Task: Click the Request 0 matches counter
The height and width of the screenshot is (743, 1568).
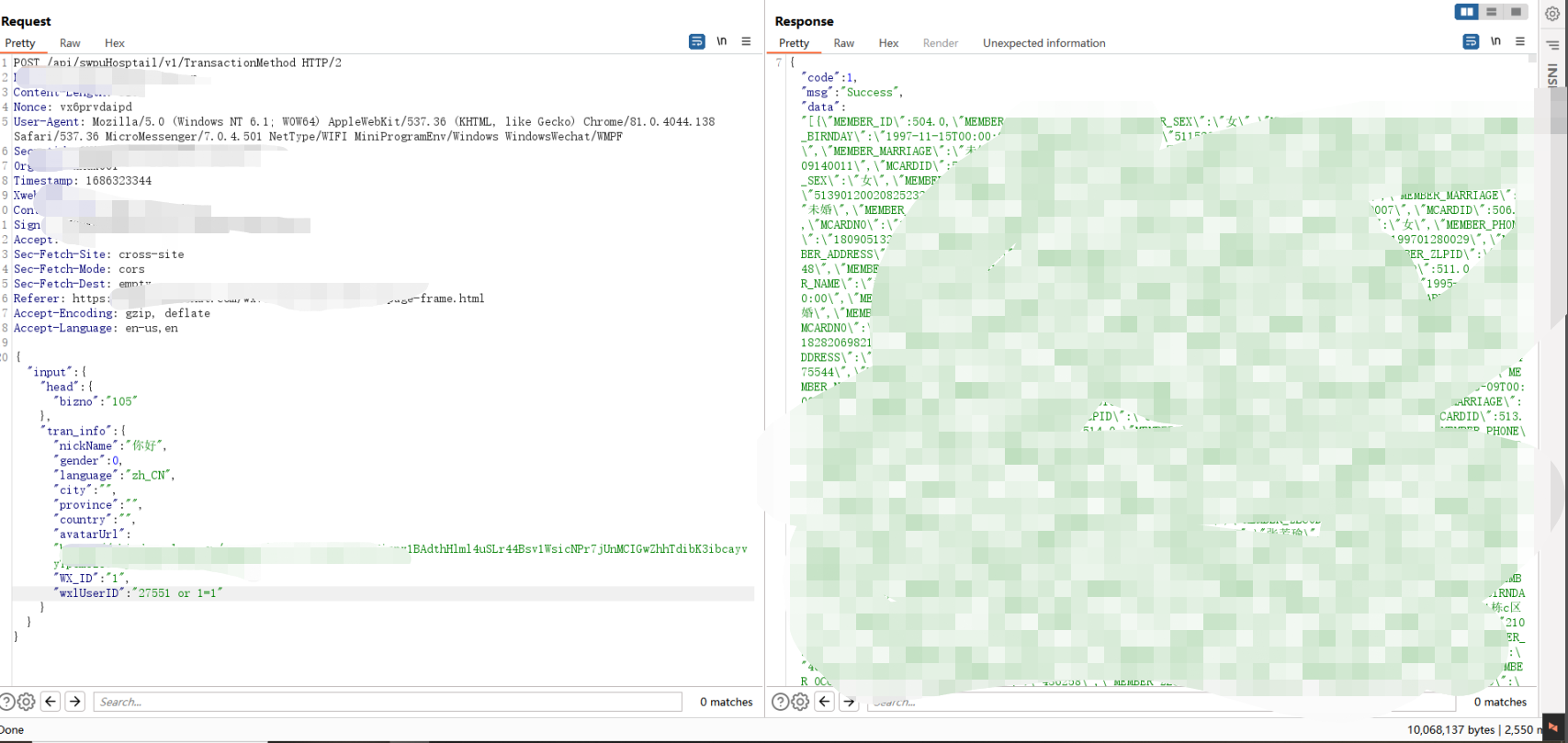Action: (726, 702)
